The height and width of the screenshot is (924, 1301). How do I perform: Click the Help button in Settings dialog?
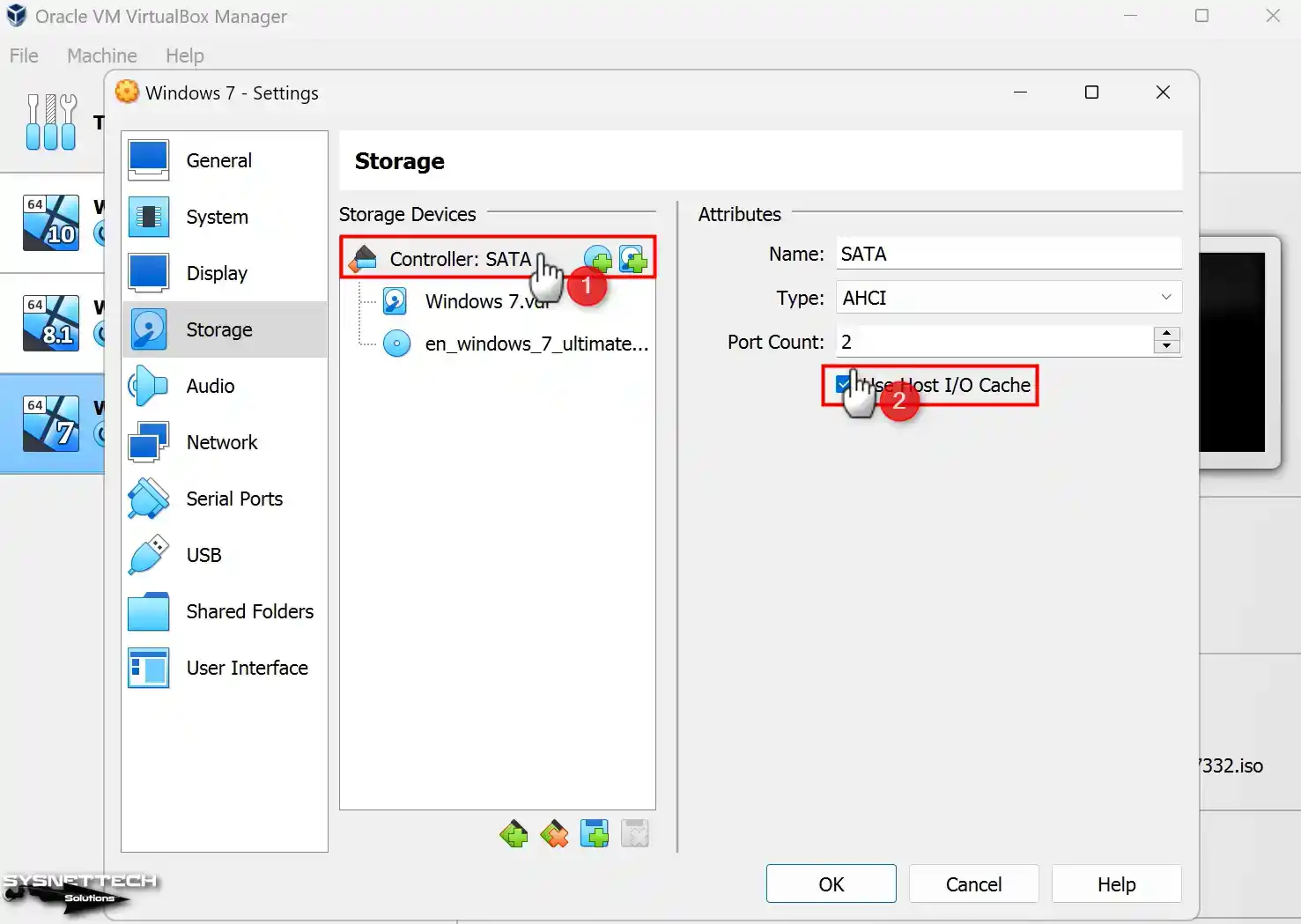click(1116, 883)
